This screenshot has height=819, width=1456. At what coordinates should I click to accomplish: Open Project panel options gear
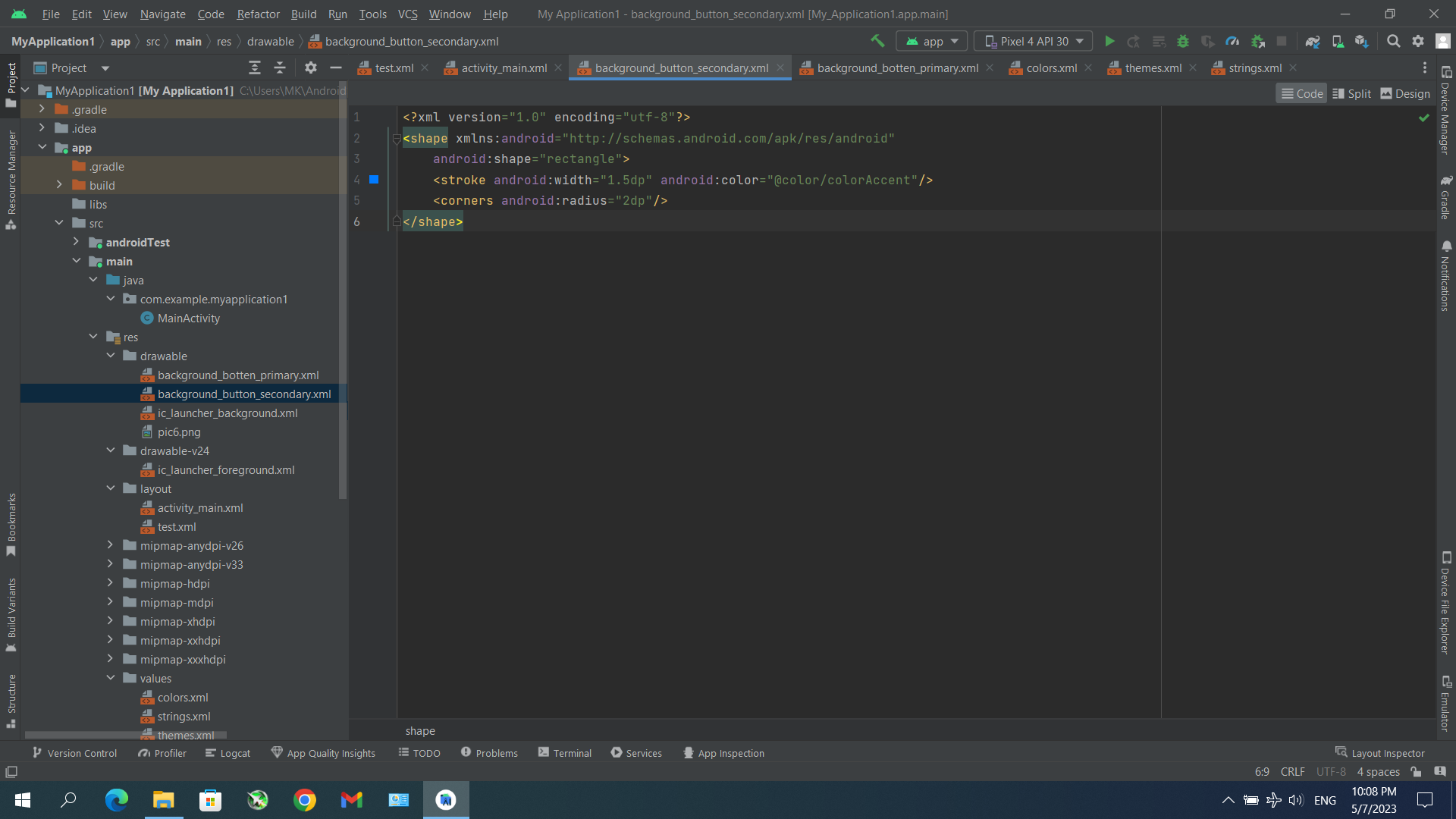pos(311,68)
